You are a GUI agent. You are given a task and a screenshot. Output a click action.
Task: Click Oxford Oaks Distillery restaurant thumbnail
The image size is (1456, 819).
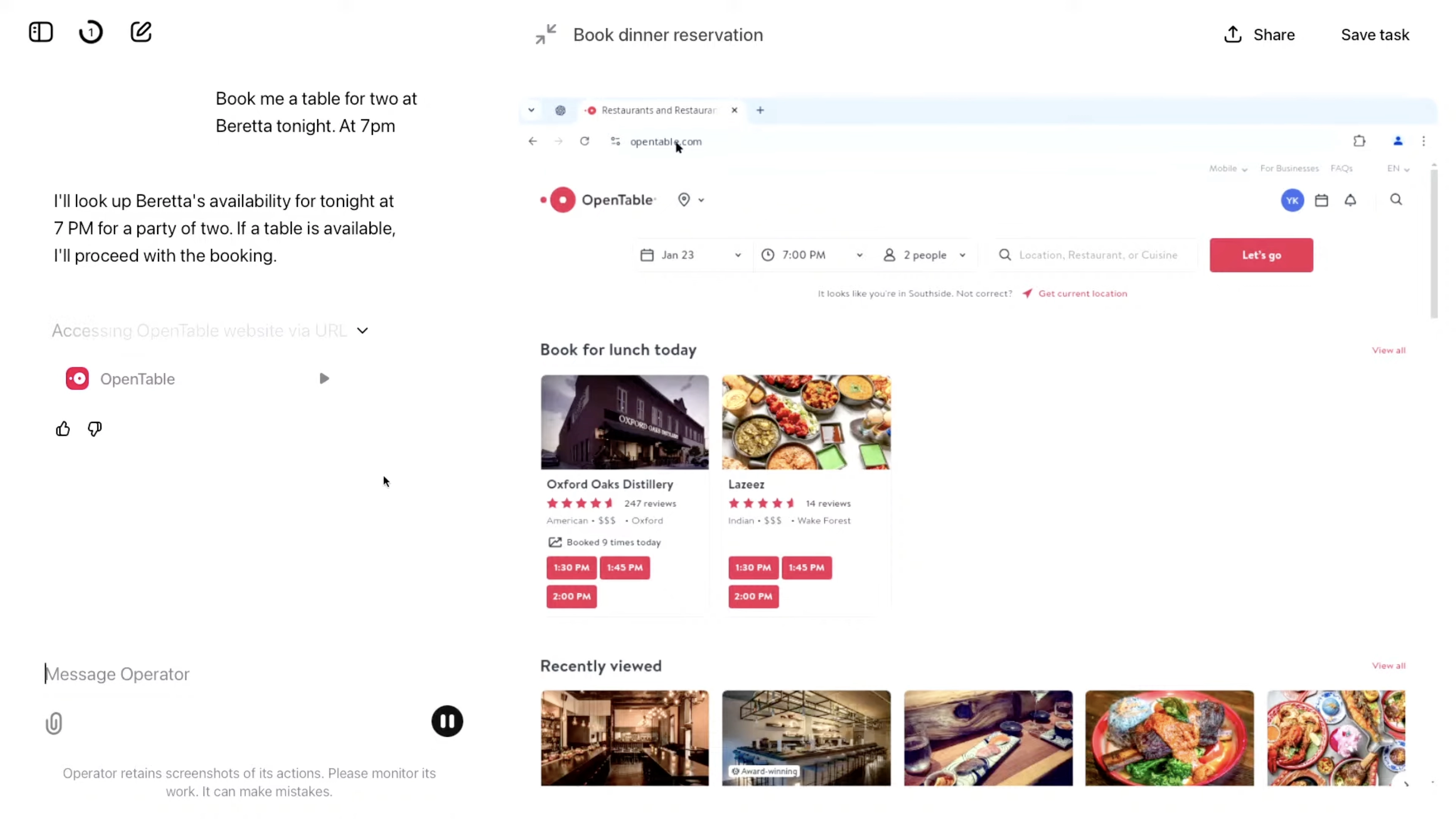click(x=624, y=421)
